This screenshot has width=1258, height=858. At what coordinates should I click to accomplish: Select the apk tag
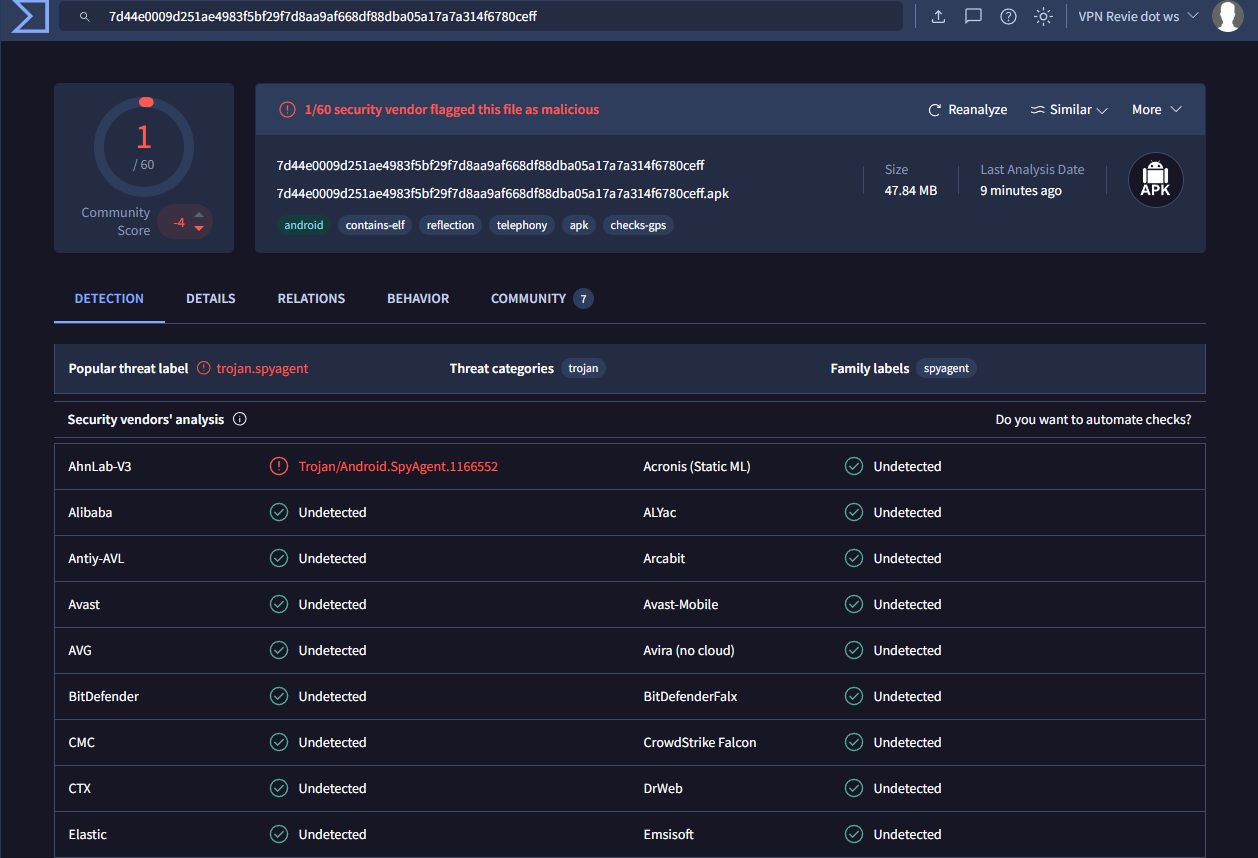579,225
